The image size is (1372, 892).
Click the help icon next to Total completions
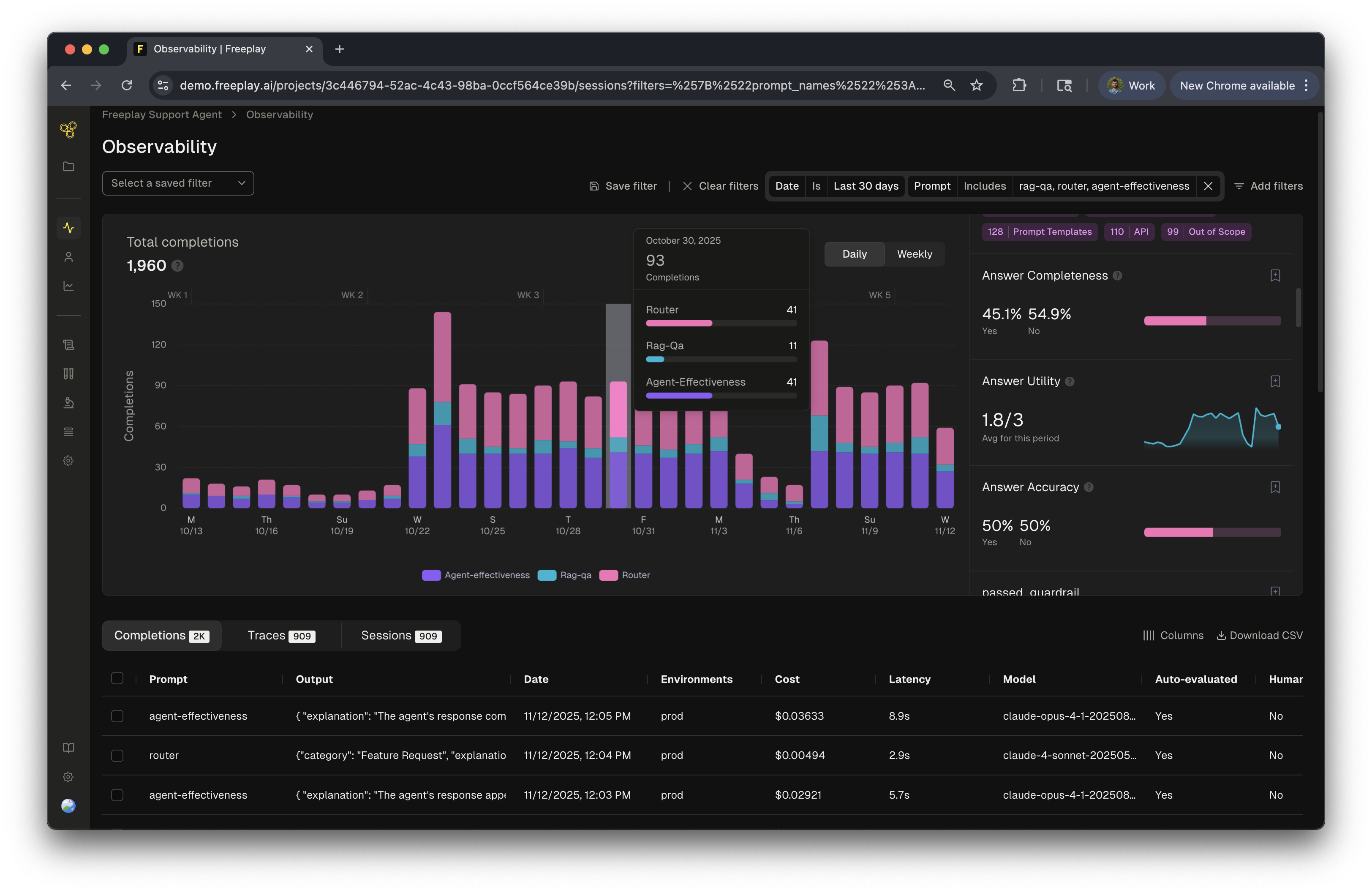pyautogui.click(x=177, y=266)
